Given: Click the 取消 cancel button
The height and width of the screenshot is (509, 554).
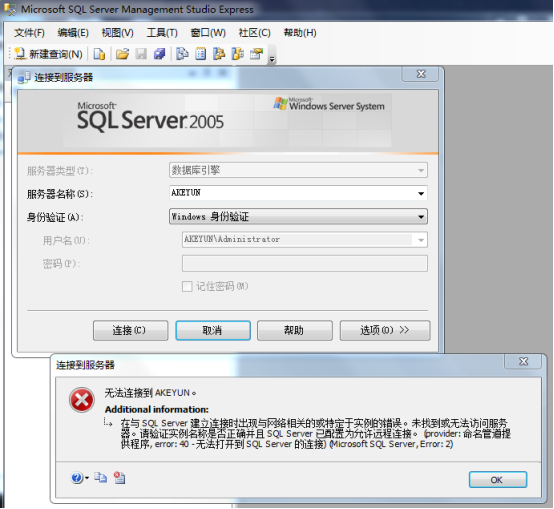Looking at the screenshot, I should (x=213, y=330).
